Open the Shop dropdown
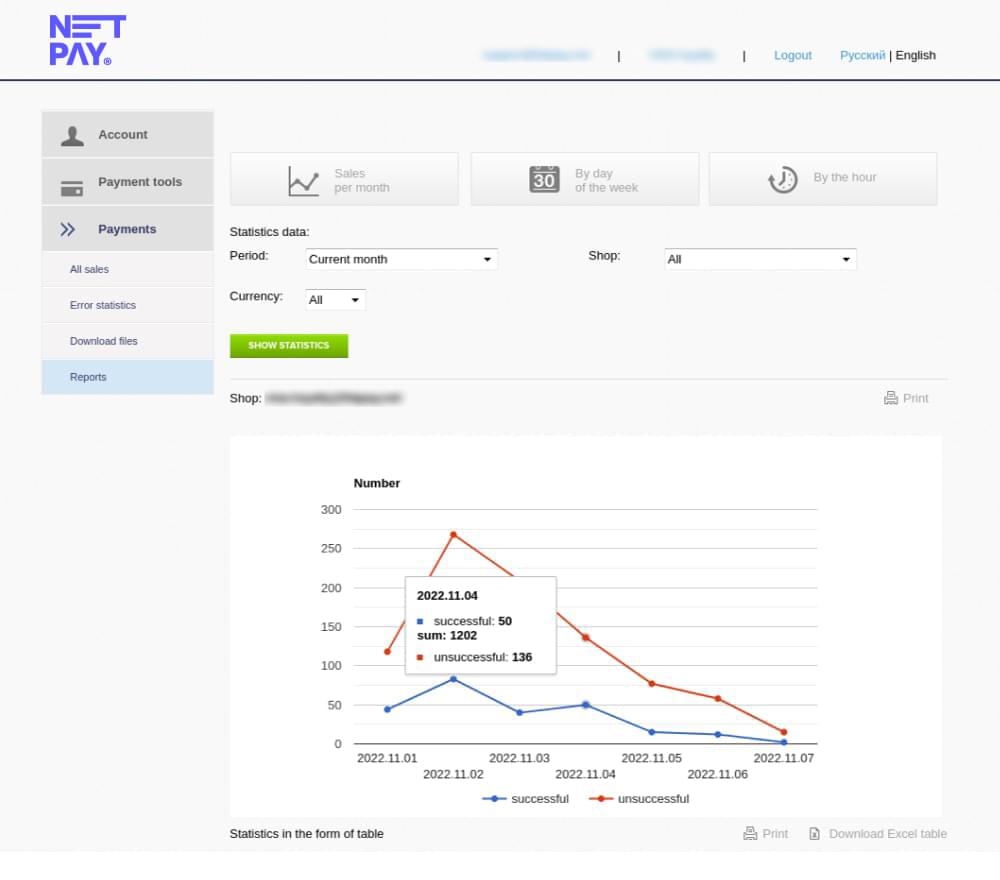The height and width of the screenshot is (880, 1000). (760, 259)
